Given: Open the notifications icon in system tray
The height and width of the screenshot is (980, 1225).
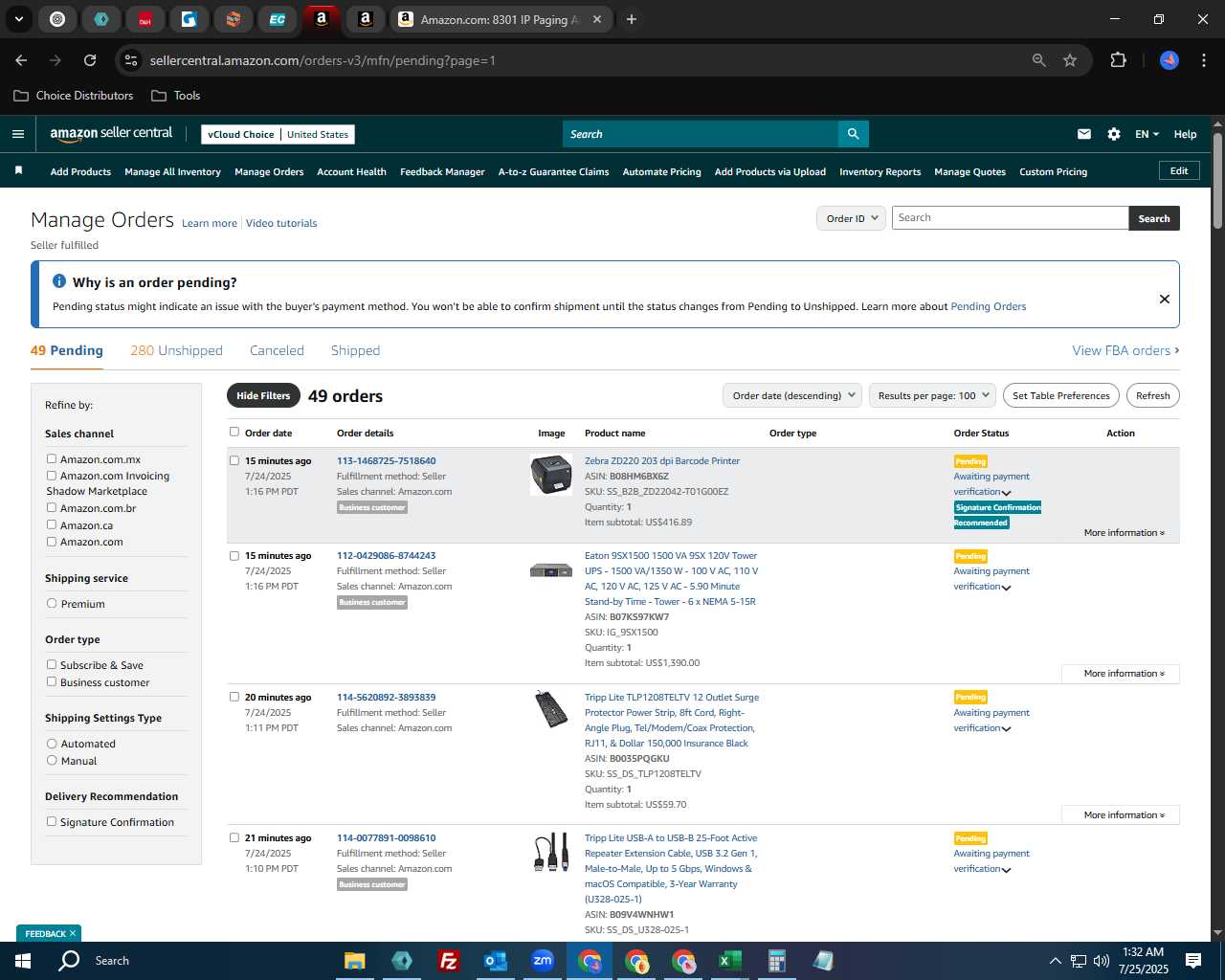Looking at the screenshot, I should point(1193,961).
